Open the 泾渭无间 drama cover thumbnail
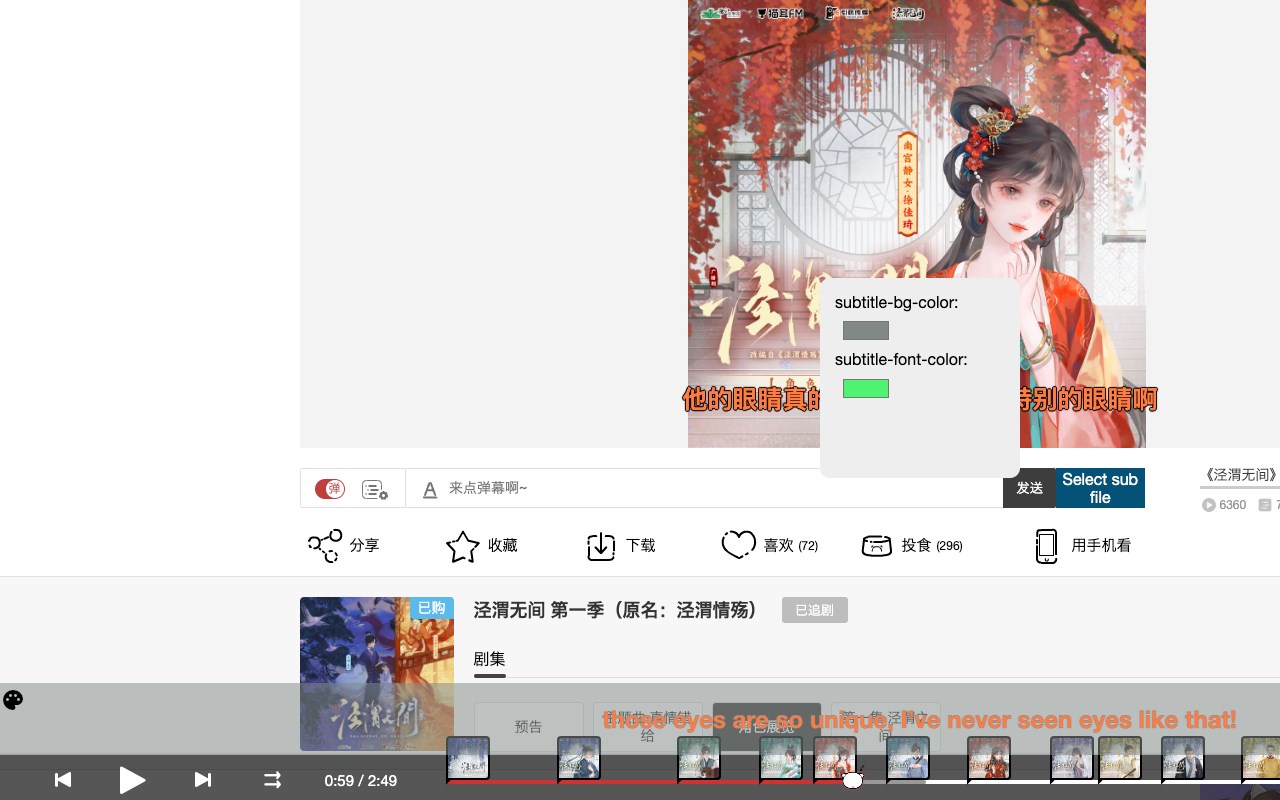Viewport: 1280px width, 800px height. [377, 674]
